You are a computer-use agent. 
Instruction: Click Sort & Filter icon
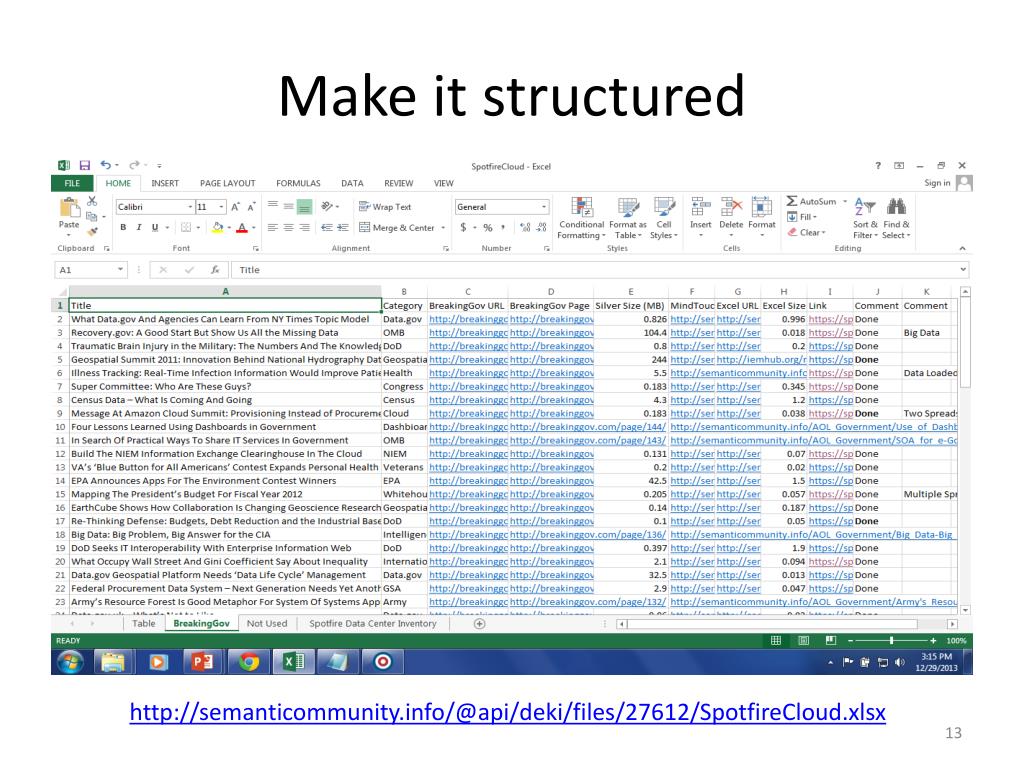(x=865, y=208)
